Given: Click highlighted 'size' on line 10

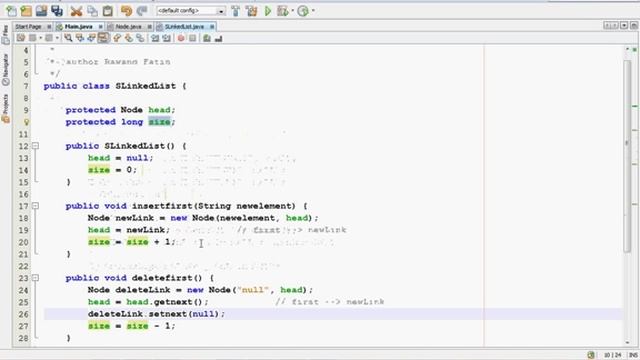Looking at the screenshot, I should [x=159, y=122].
